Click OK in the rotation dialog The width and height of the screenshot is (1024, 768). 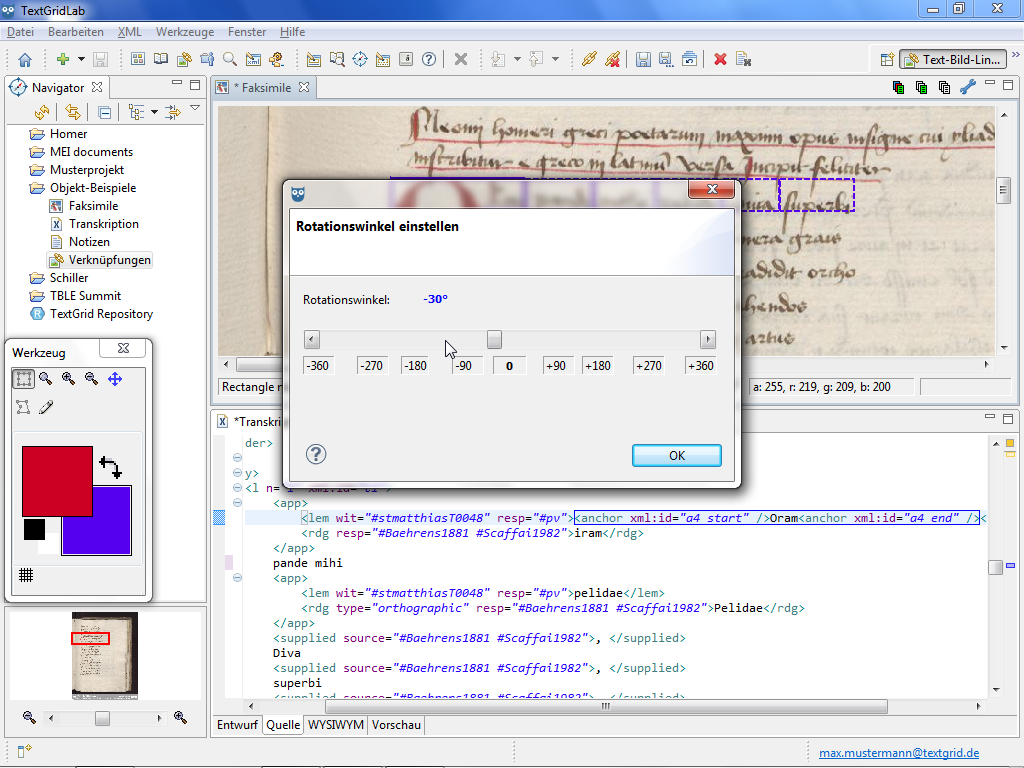click(x=676, y=455)
